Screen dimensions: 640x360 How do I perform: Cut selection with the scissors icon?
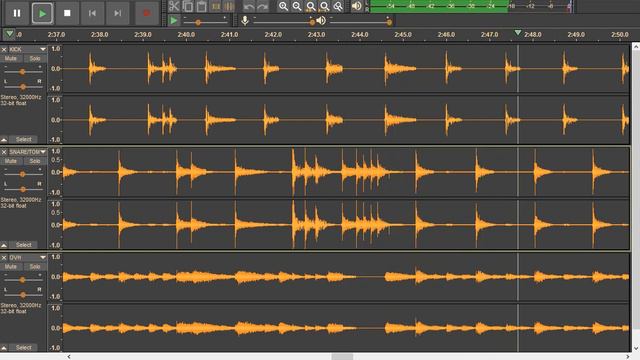pyautogui.click(x=174, y=6)
